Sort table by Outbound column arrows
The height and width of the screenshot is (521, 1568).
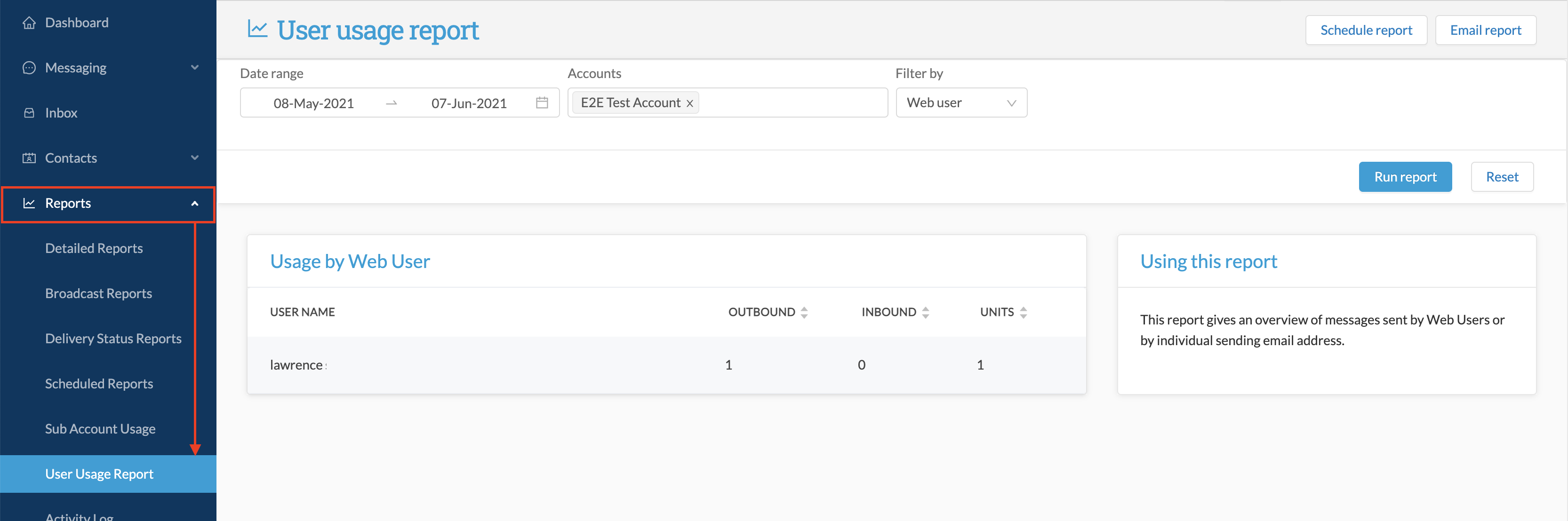click(x=804, y=313)
